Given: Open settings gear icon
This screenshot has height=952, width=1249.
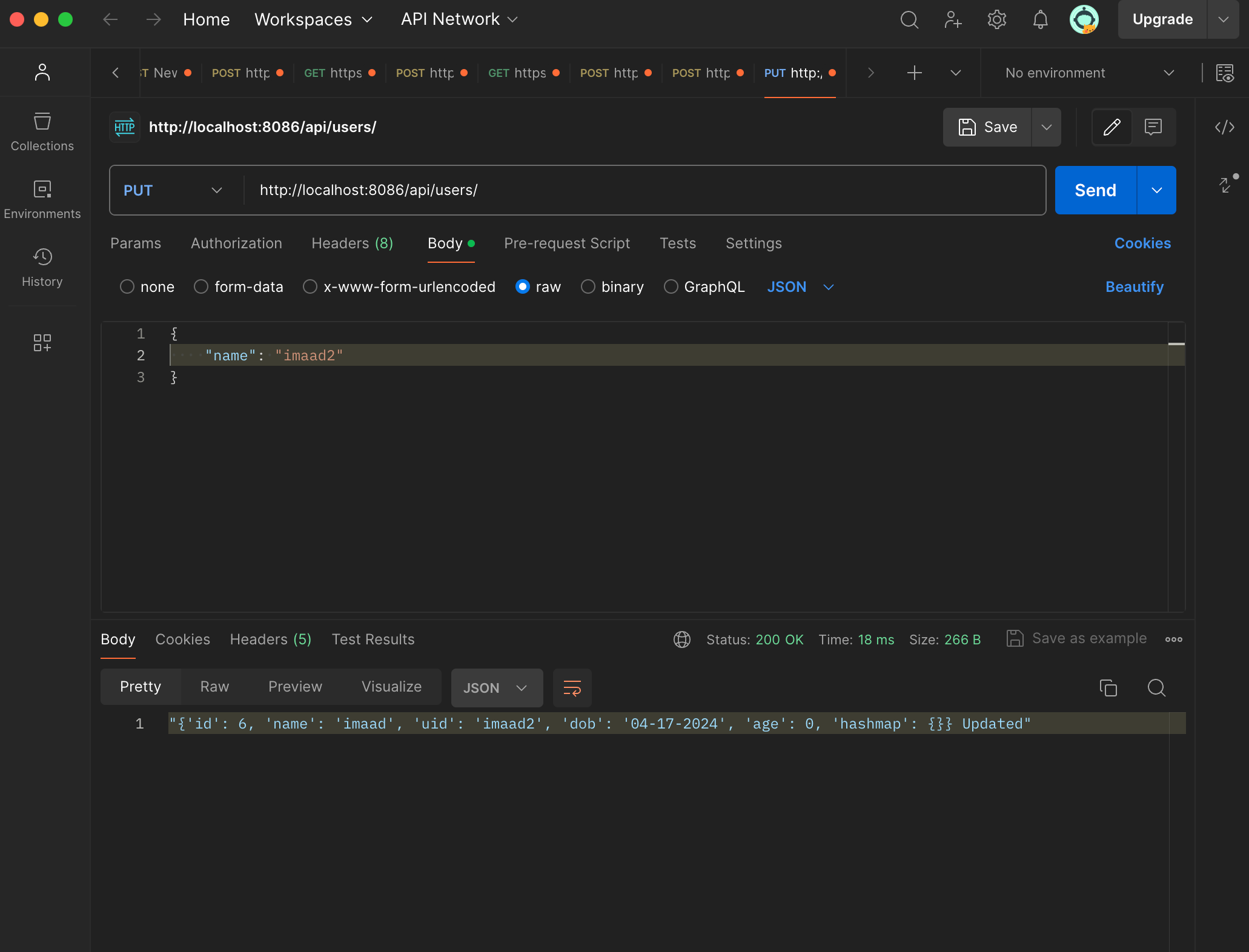Looking at the screenshot, I should click(996, 19).
